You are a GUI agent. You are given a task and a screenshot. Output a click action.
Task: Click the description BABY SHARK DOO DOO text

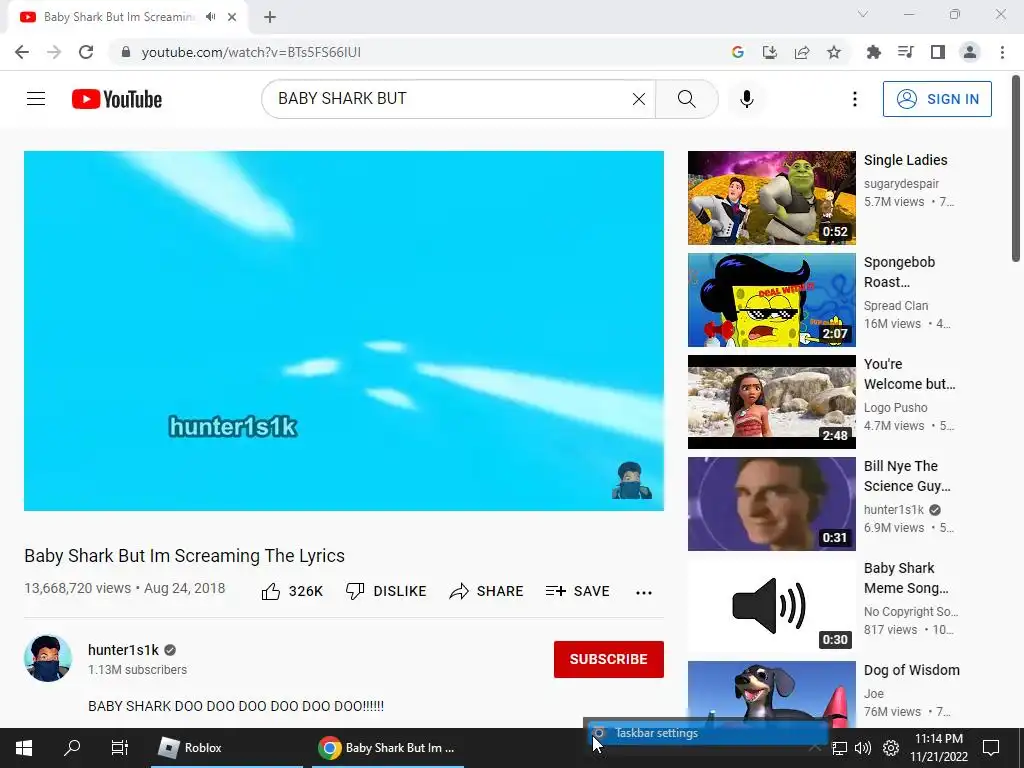236,706
